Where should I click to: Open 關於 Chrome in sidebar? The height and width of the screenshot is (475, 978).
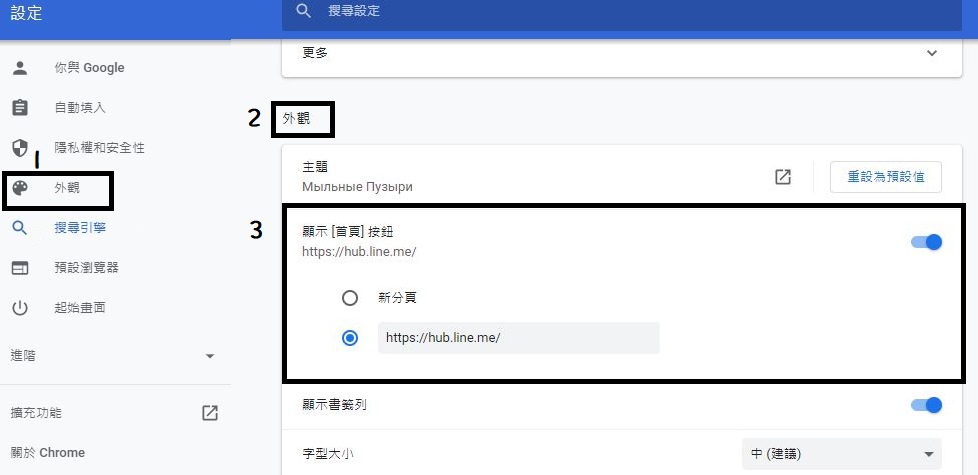coord(48,453)
